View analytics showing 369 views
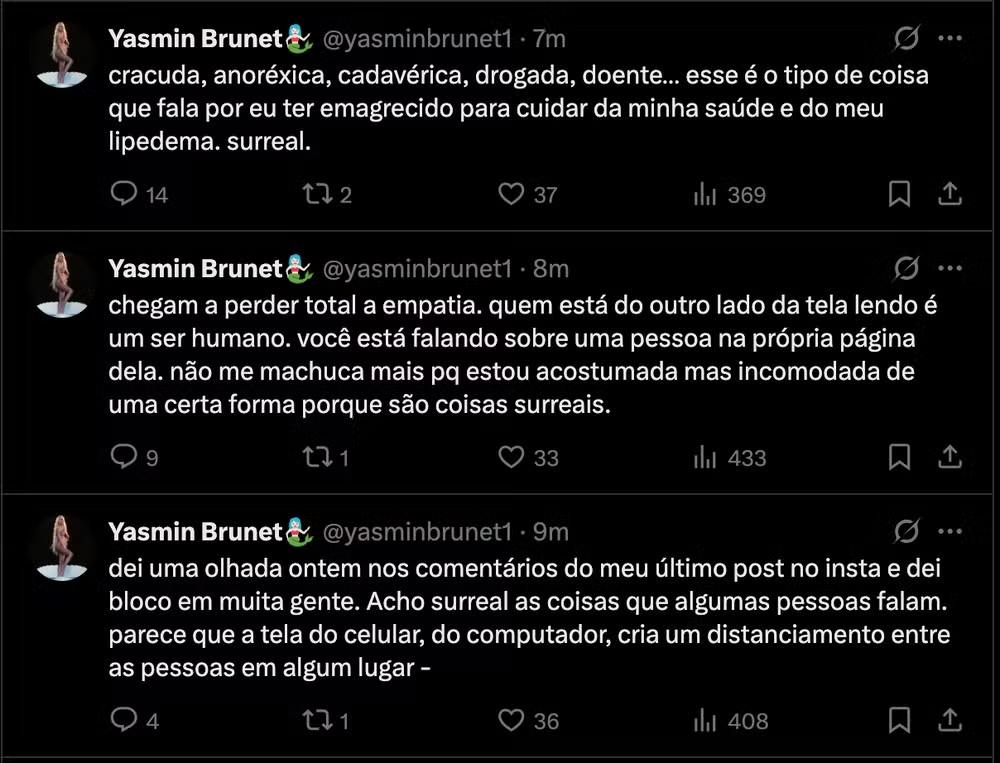The height and width of the screenshot is (763, 1000). (x=705, y=194)
